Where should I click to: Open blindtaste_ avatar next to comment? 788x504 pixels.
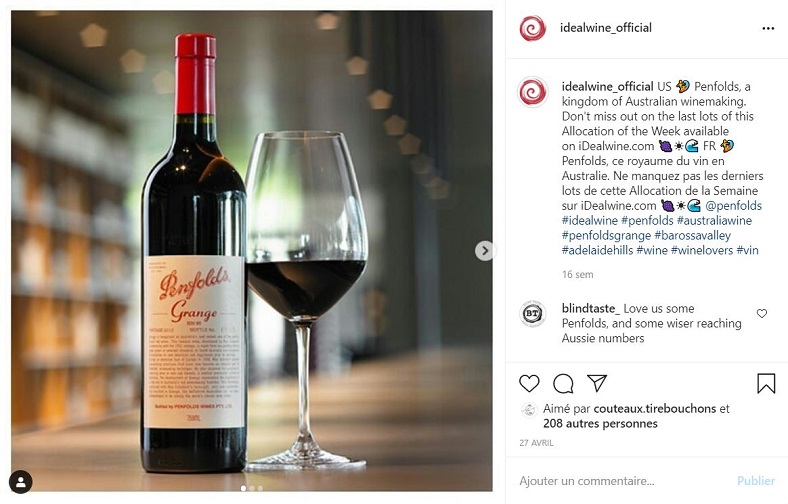[x=533, y=314]
